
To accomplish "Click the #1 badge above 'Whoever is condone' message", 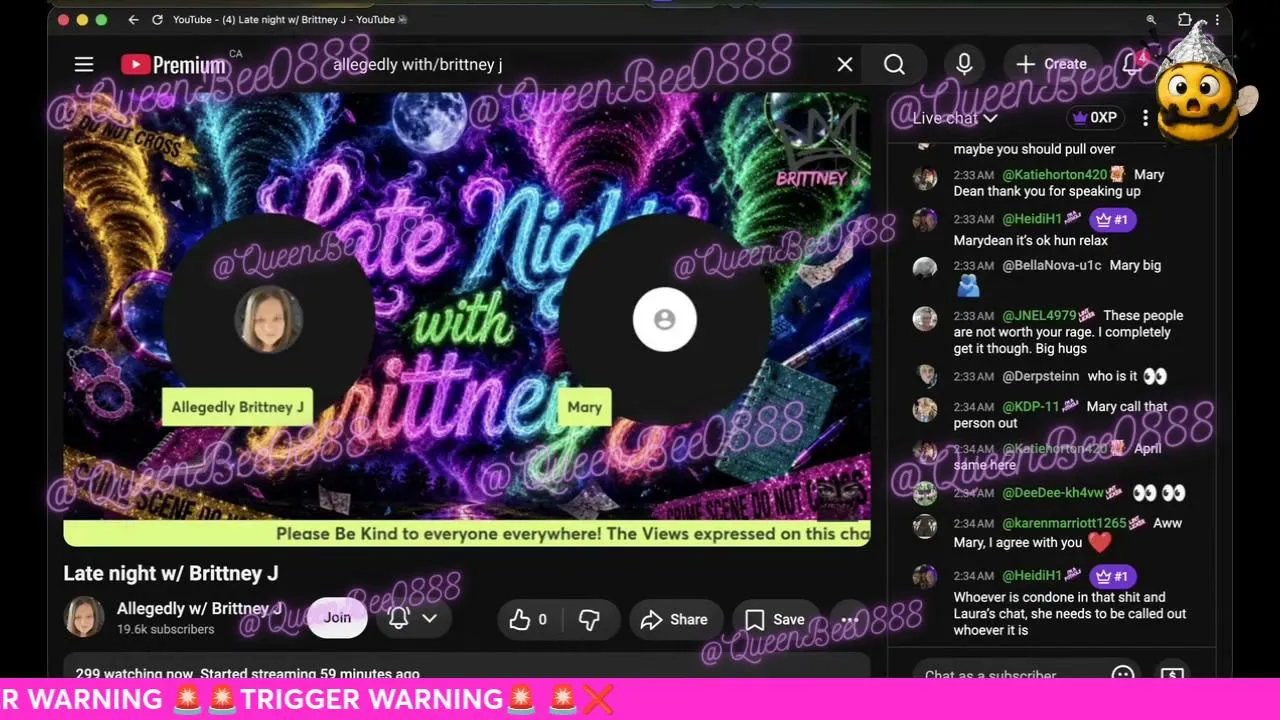I will click(1113, 576).
